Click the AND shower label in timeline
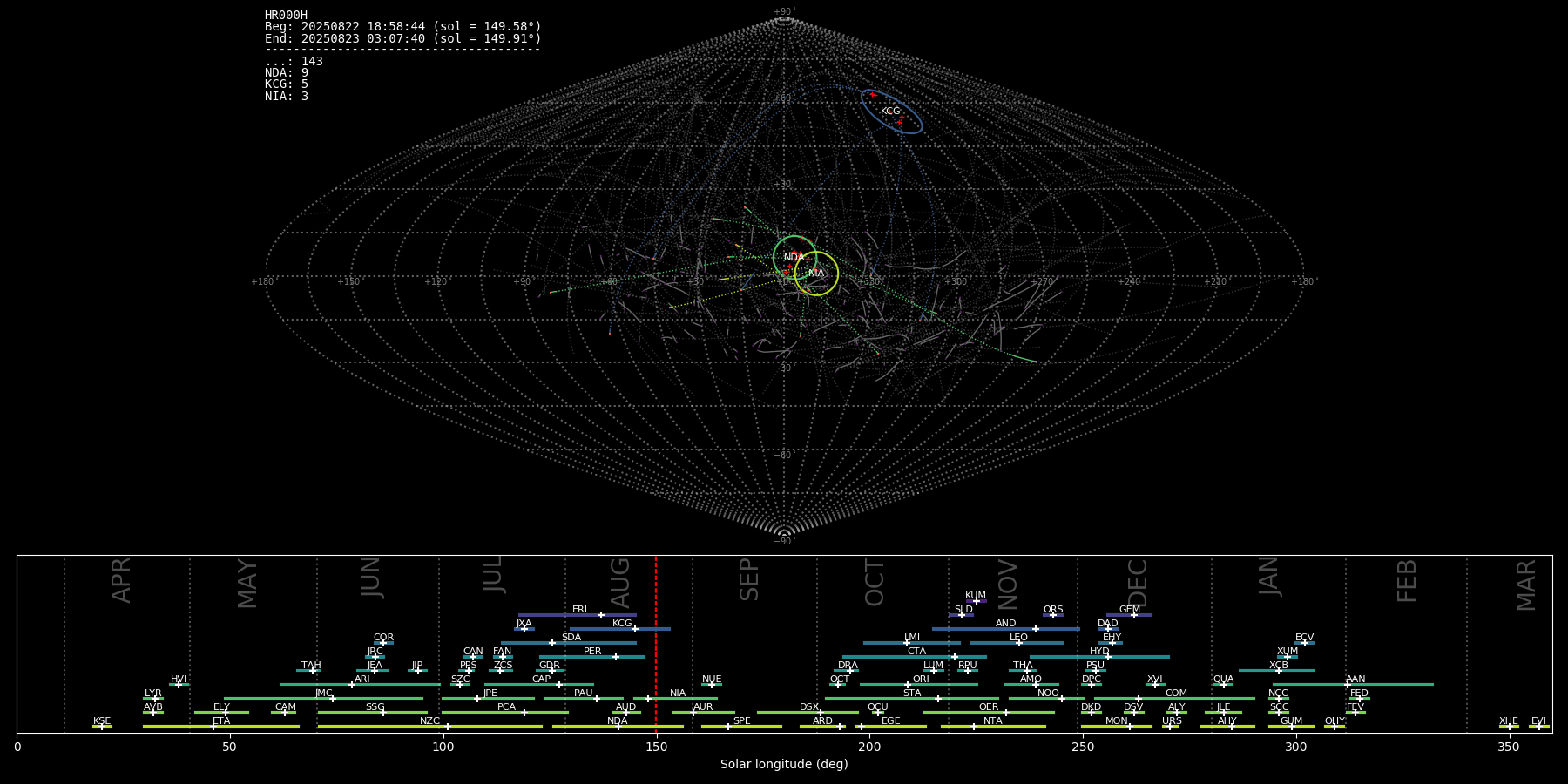Screen dimensions: 1568x784 click(1006, 624)
